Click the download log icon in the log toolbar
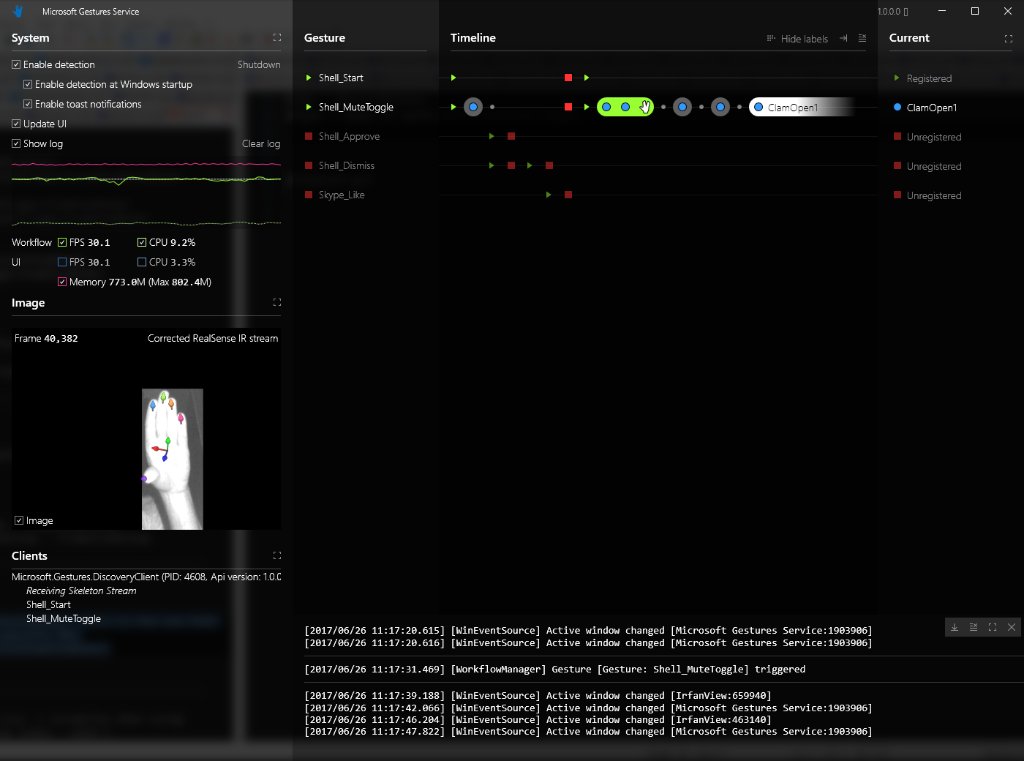Image resolution: width=1024 pixels, height=761 pixels. 954,627
